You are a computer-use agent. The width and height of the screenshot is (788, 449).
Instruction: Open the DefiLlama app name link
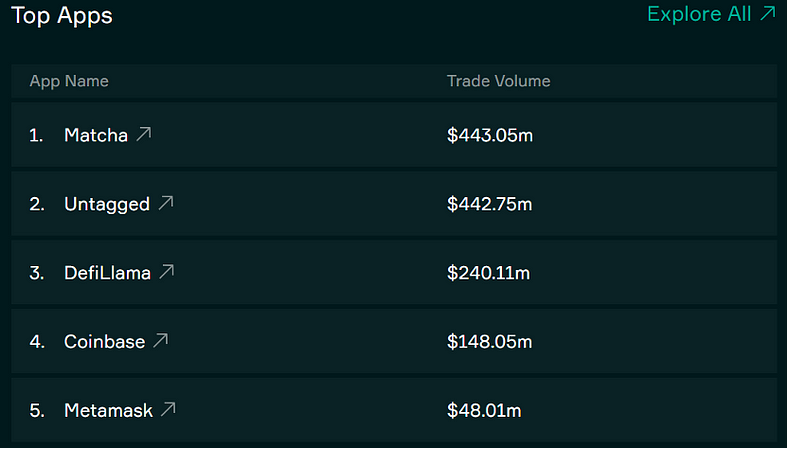click(107, 272)
